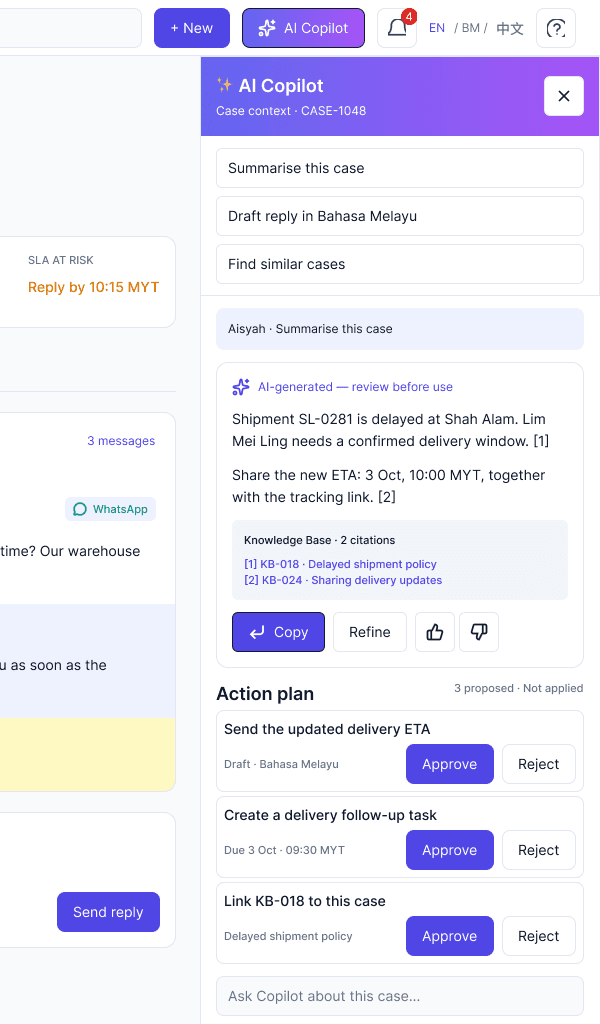Copy the AI-generated summary
The height and width of the screenshot is (1024, 600).
coord(278,632)
